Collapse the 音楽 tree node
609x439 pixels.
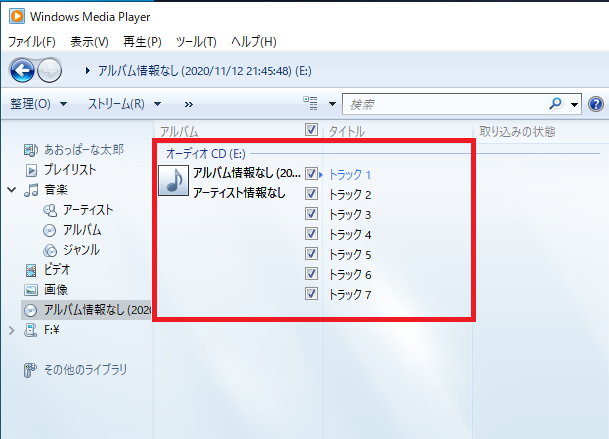point(12,190)
